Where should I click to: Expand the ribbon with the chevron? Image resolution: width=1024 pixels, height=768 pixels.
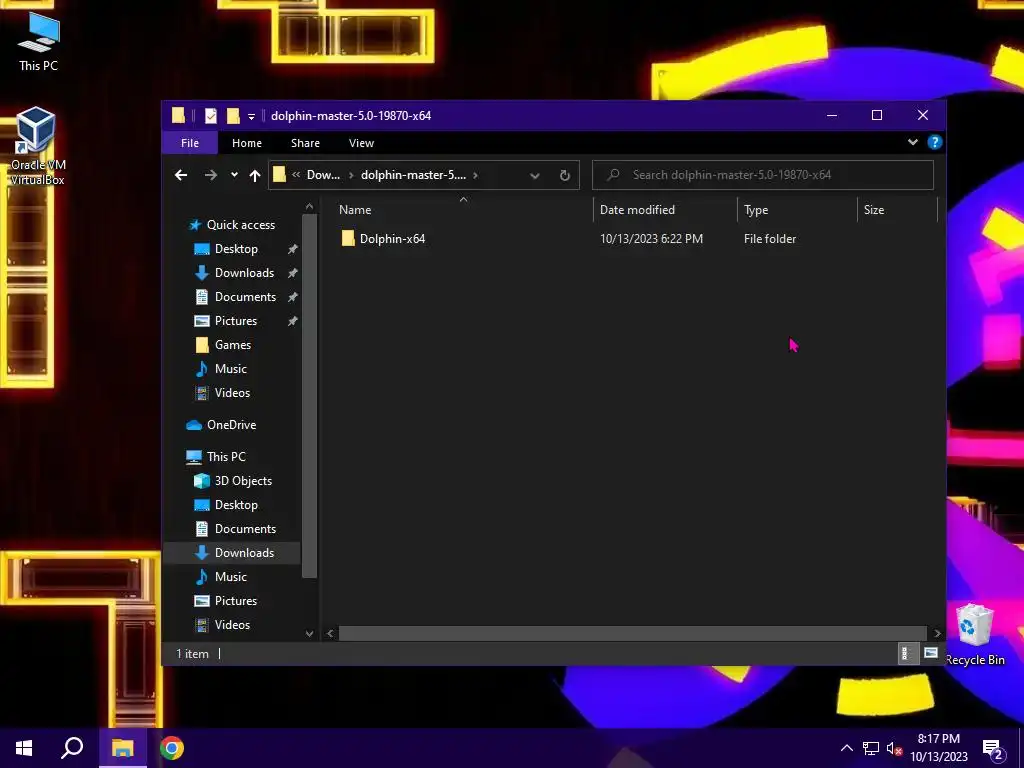[x=912, y=142]
